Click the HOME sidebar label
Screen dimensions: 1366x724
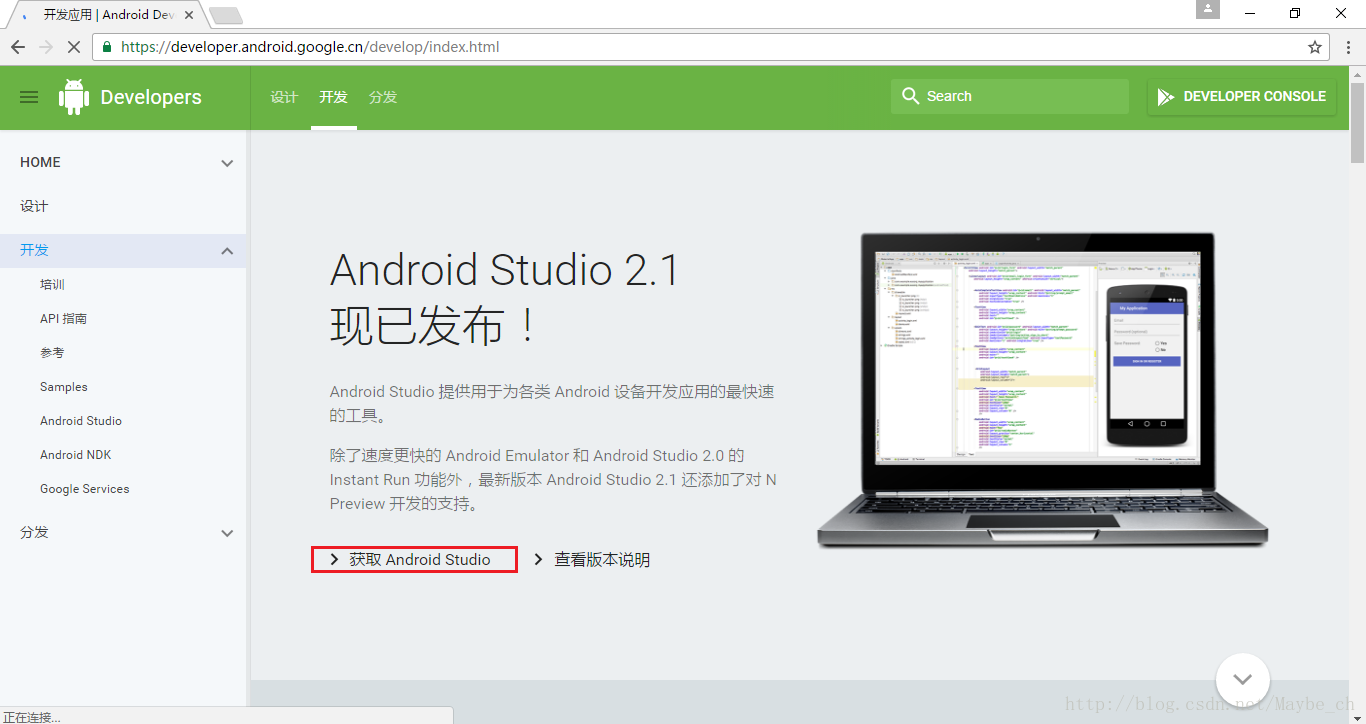(x=40, y=162)
